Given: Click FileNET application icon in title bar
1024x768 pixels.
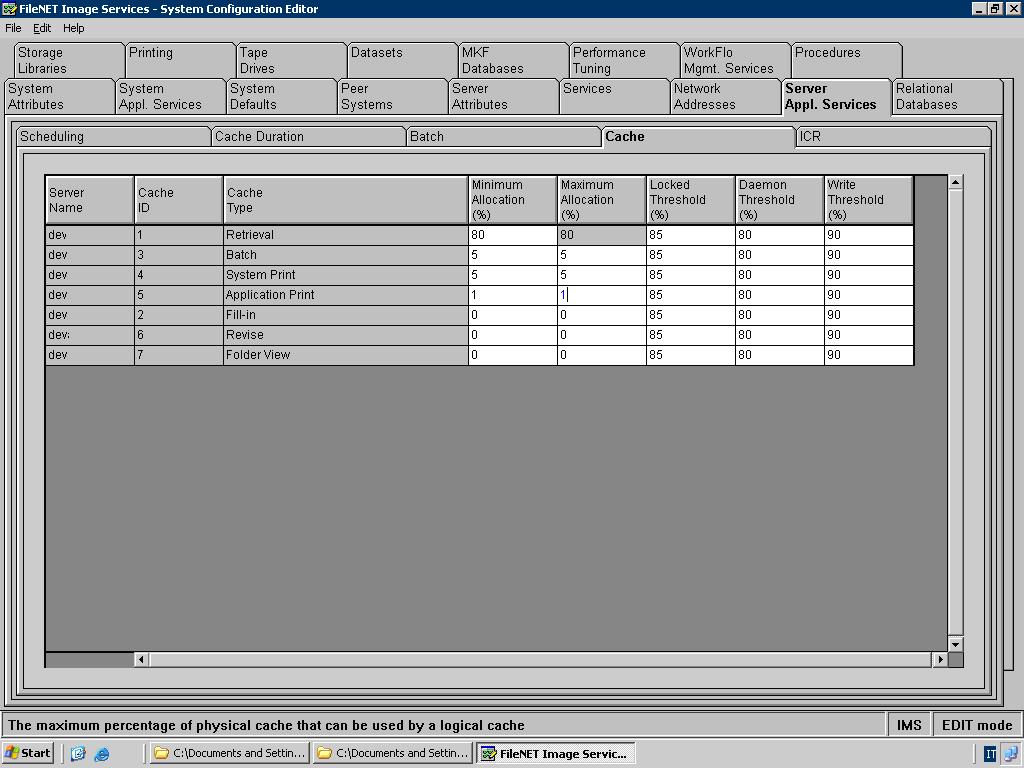Looking at the screenshot, I should (x=9, y=8).
